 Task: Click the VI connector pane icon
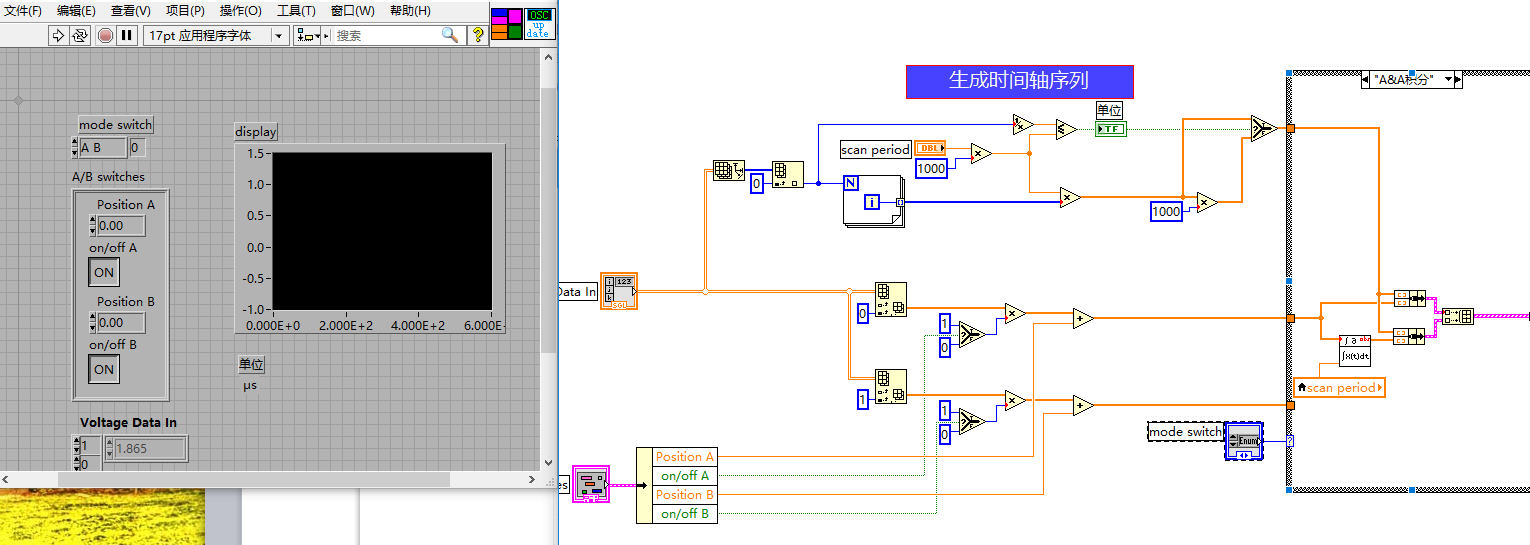pyautogui.click(x=507, y=23)
